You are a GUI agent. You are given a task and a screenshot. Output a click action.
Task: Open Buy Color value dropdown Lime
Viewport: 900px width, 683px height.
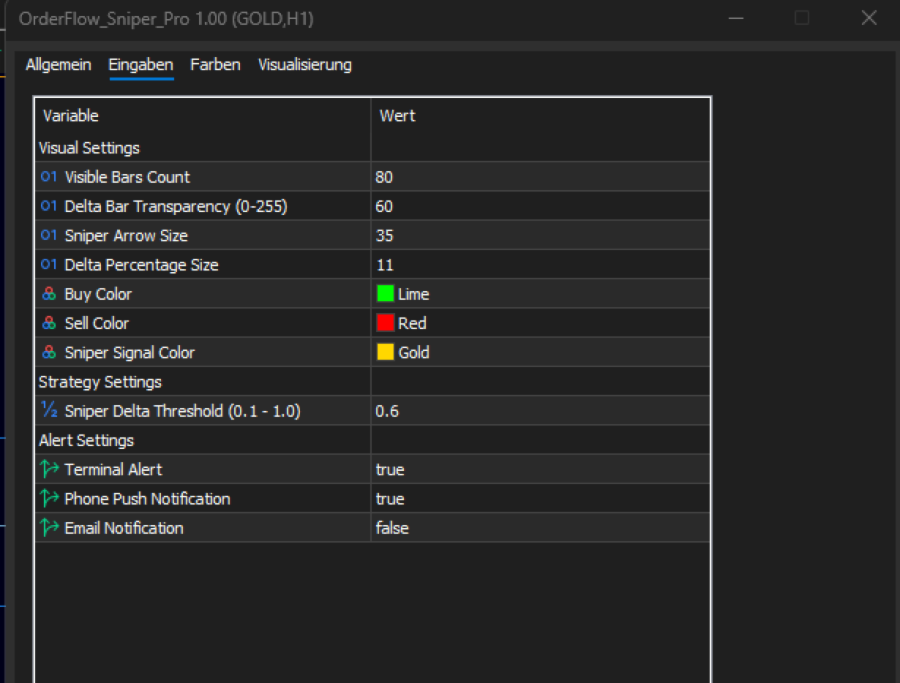click(540, 294)
